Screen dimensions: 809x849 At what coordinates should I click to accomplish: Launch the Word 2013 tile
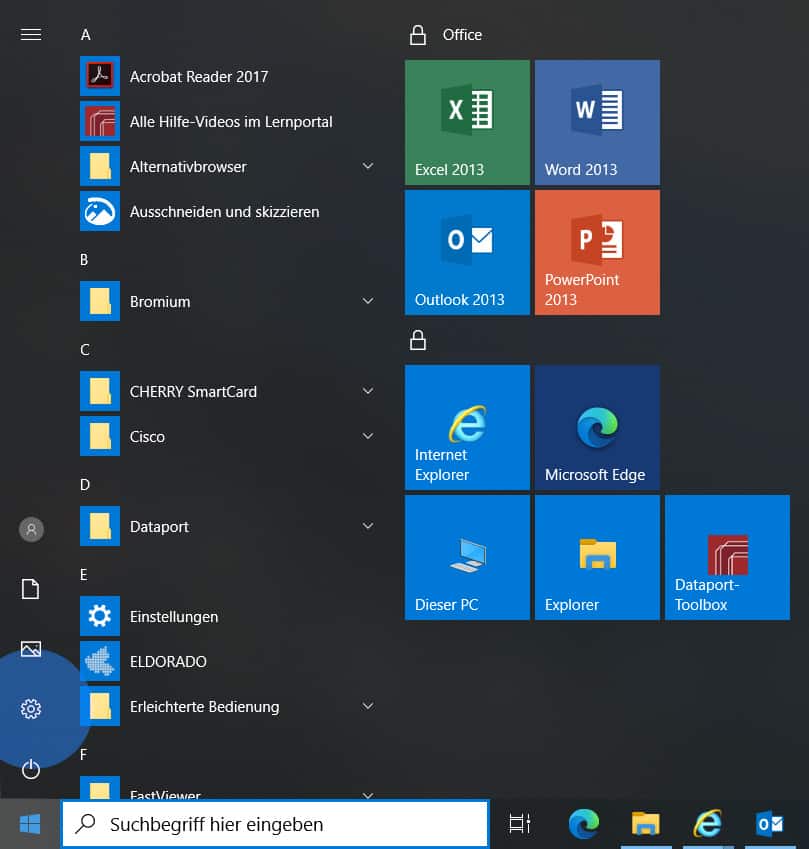coord(597,122)
